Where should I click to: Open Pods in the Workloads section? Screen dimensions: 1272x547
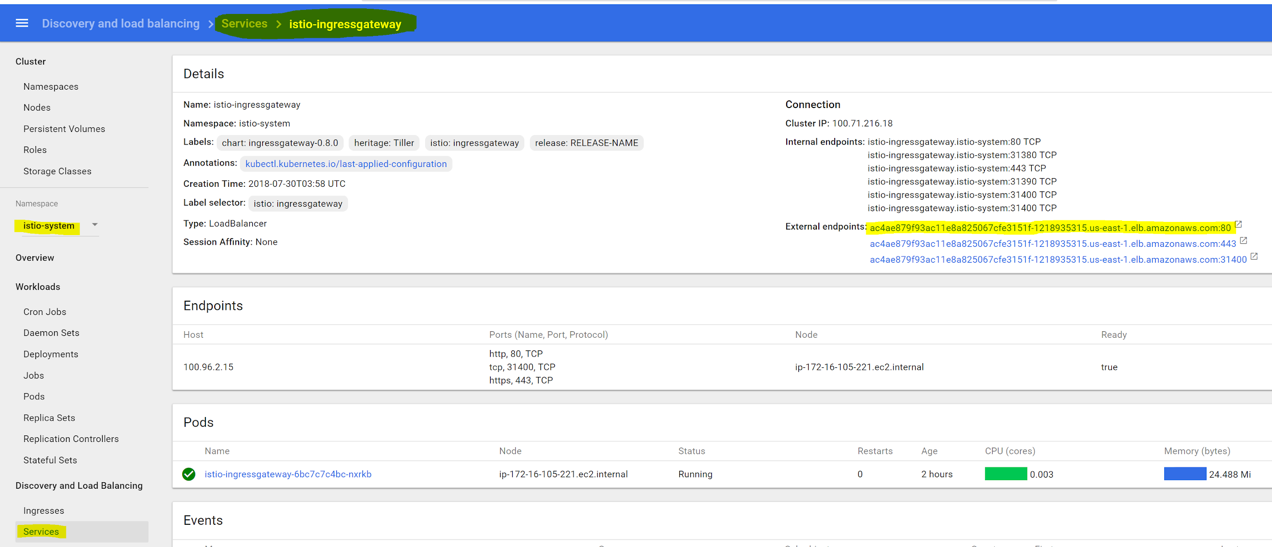34,396
